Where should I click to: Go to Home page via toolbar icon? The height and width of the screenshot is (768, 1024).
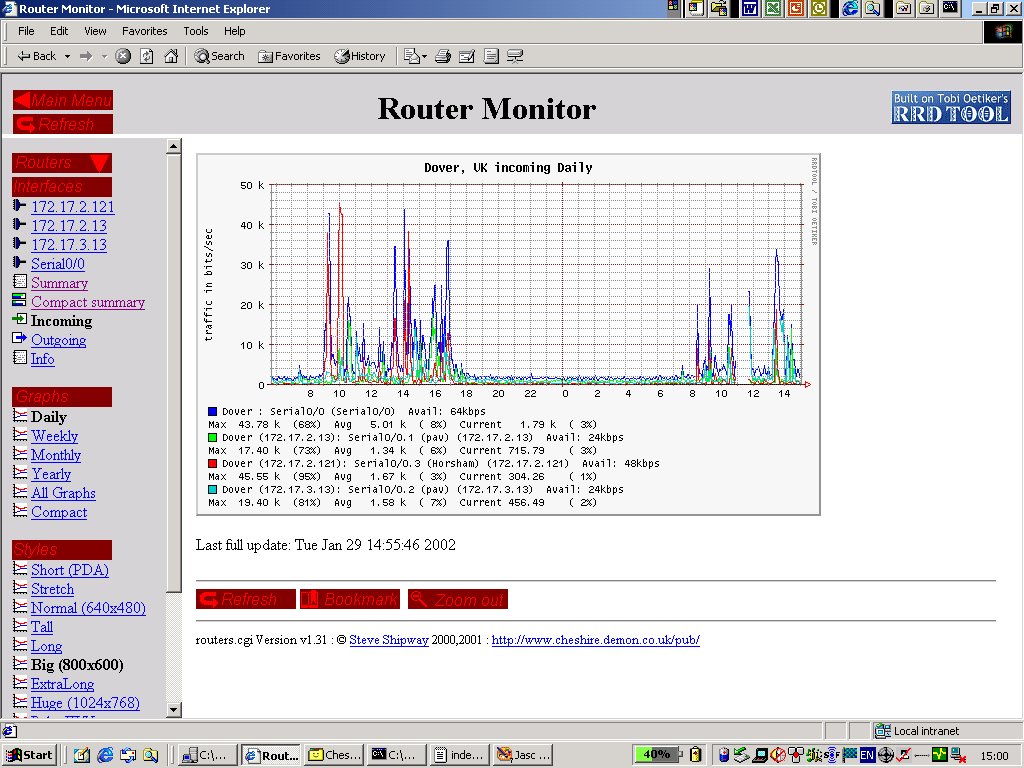pyautogui.click(x=171, y=56)
